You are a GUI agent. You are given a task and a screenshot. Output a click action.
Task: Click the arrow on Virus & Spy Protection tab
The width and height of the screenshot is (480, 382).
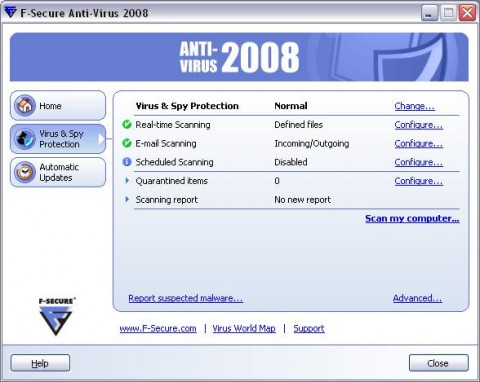point(101,139)
